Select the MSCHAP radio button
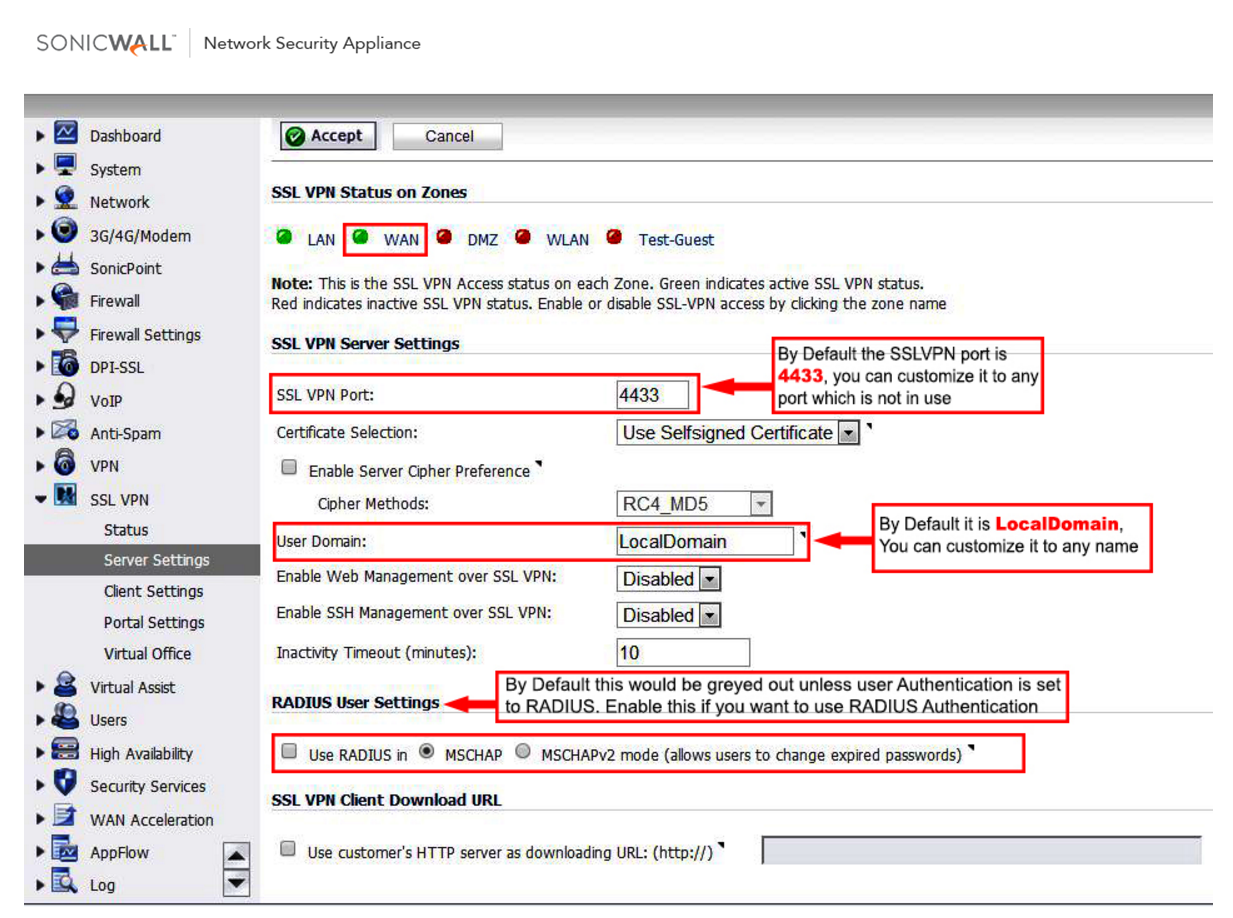This screenshot has width=1233, height=918. pos(427,752)
